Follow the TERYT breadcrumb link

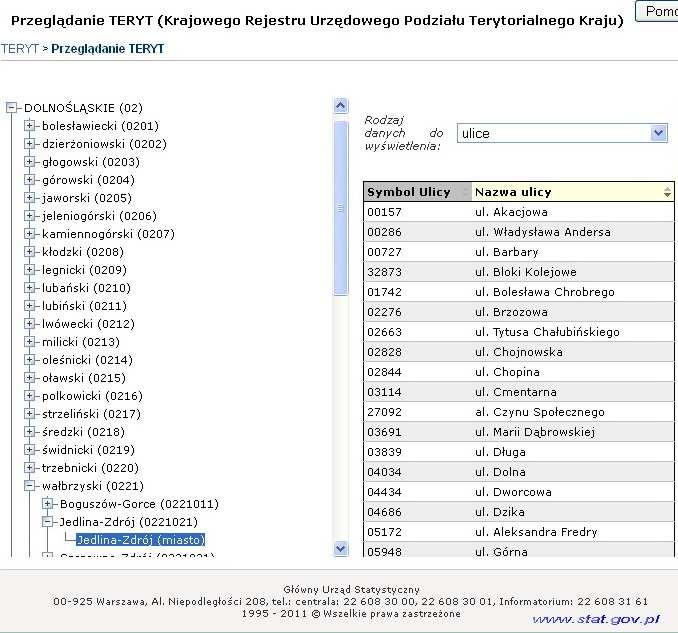click(x=19, y=48)
